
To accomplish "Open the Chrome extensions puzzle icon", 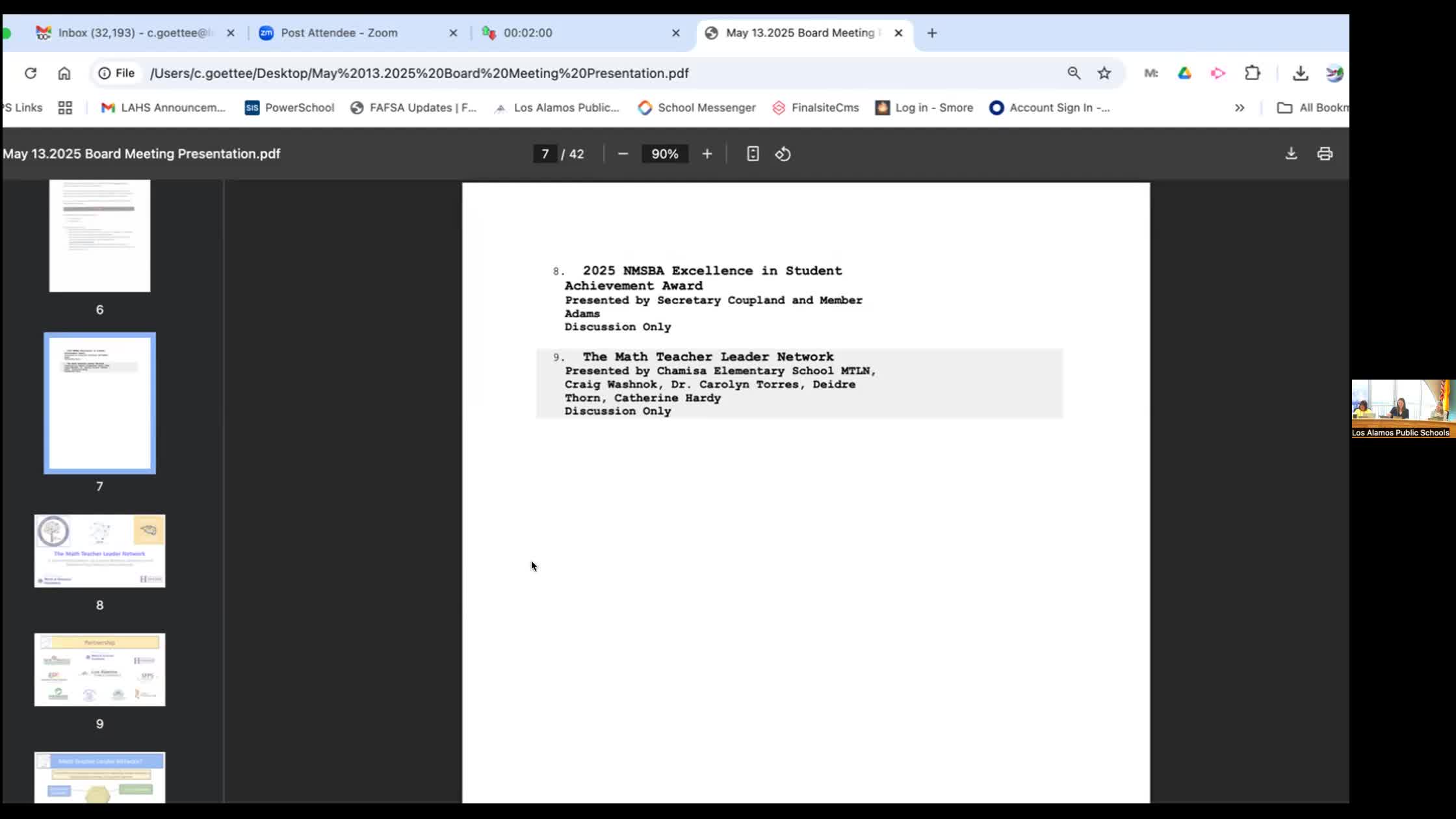I will 1252,73.
